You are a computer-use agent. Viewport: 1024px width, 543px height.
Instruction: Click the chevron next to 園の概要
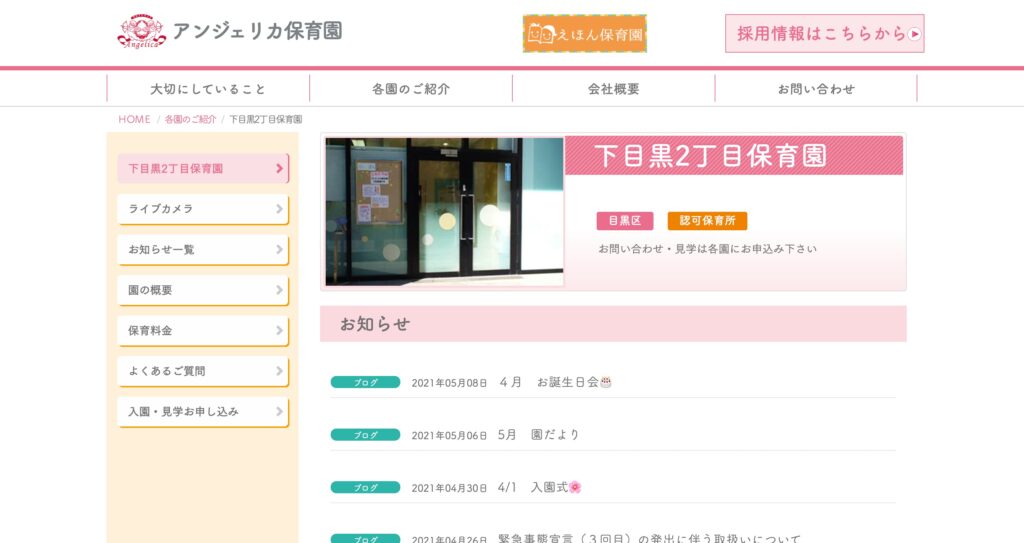click(x=280, y=290)
